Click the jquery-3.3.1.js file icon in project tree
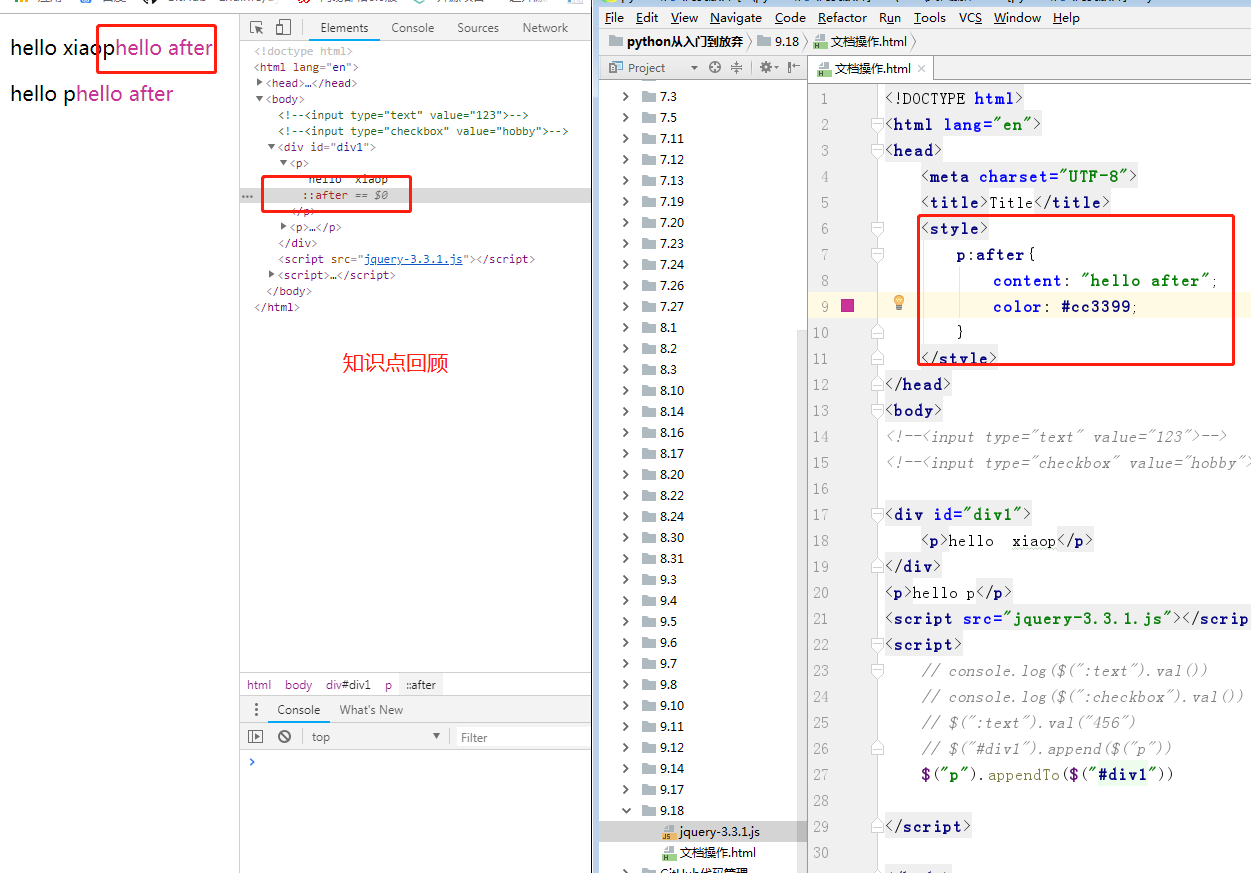The height and width of the screenshot is (873, 1251). [x=669, y=832]
